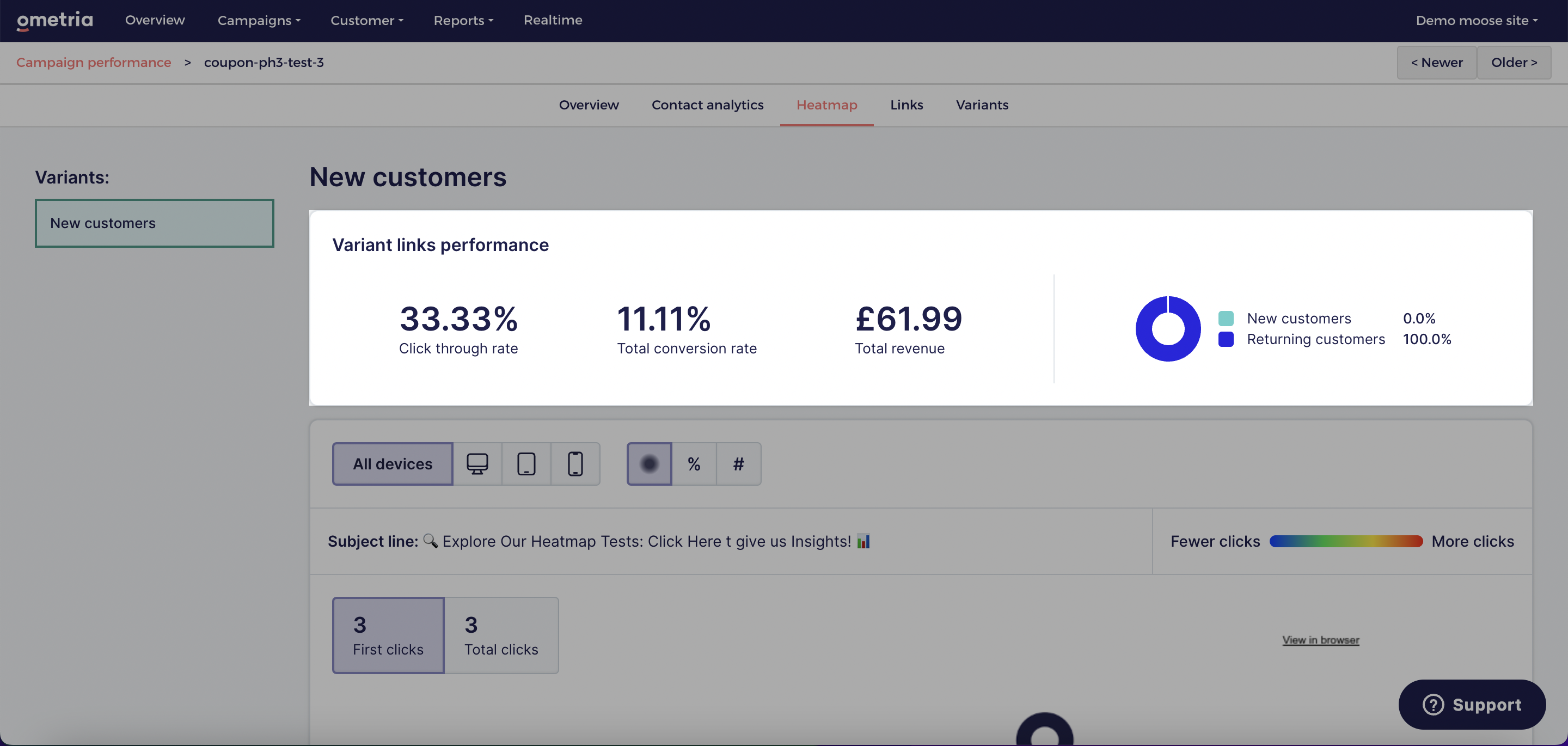
Task: Open the Campaigns dropdown menu
Action: [259, 20]
